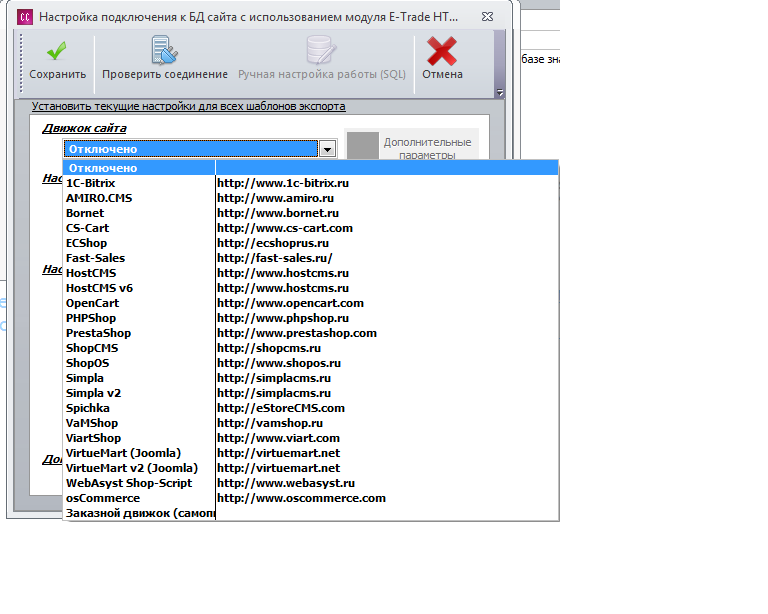Click the disabled Ручная настройка работы (SQL) icon
This screenshot has width=768, height=614.
321,50
